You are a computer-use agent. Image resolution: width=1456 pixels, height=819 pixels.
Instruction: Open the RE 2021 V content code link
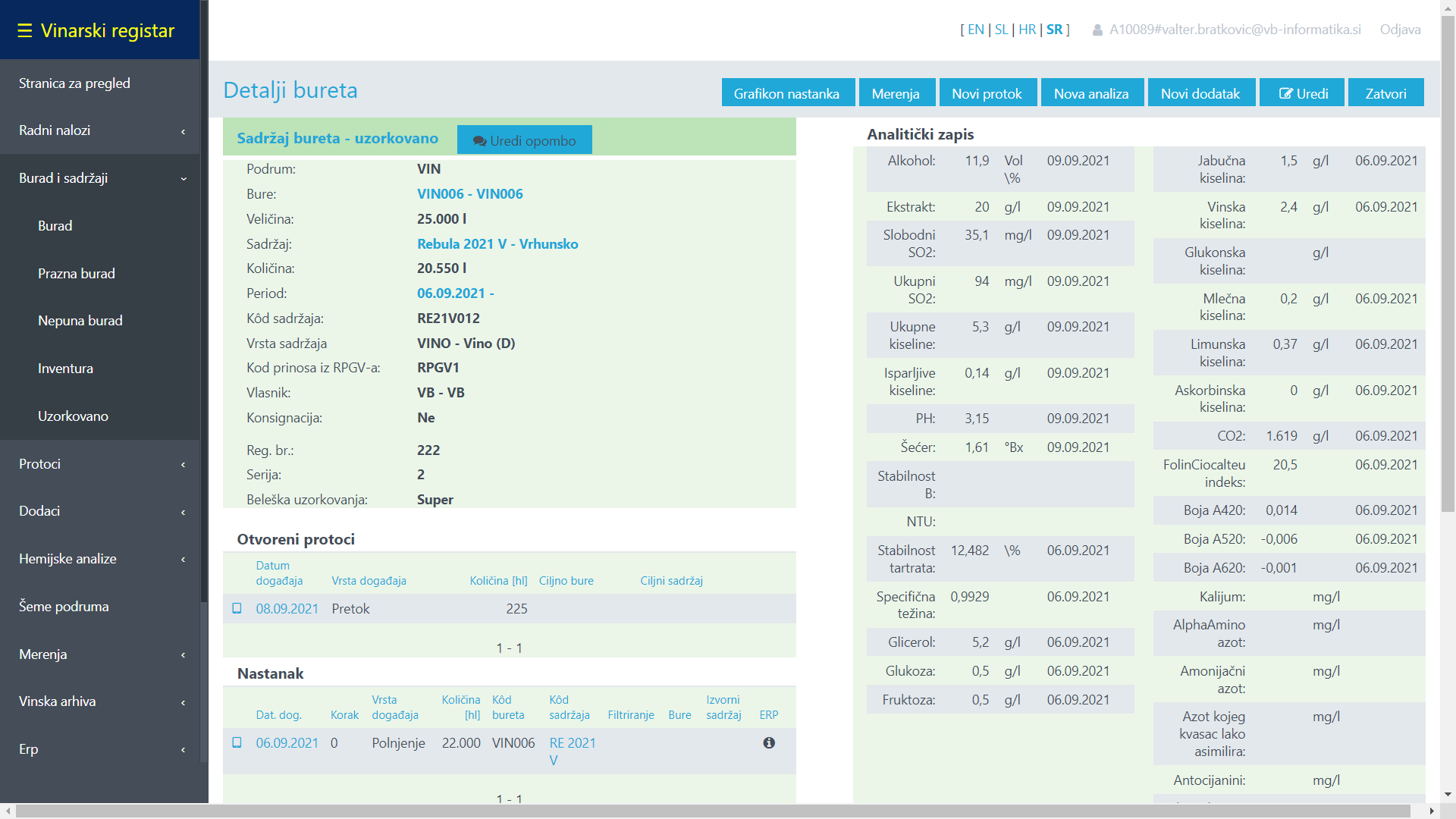click(572, 752)
